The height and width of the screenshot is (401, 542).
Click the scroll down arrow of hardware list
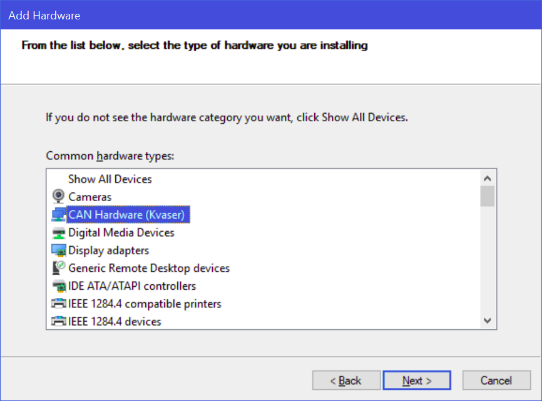point(487,320)
